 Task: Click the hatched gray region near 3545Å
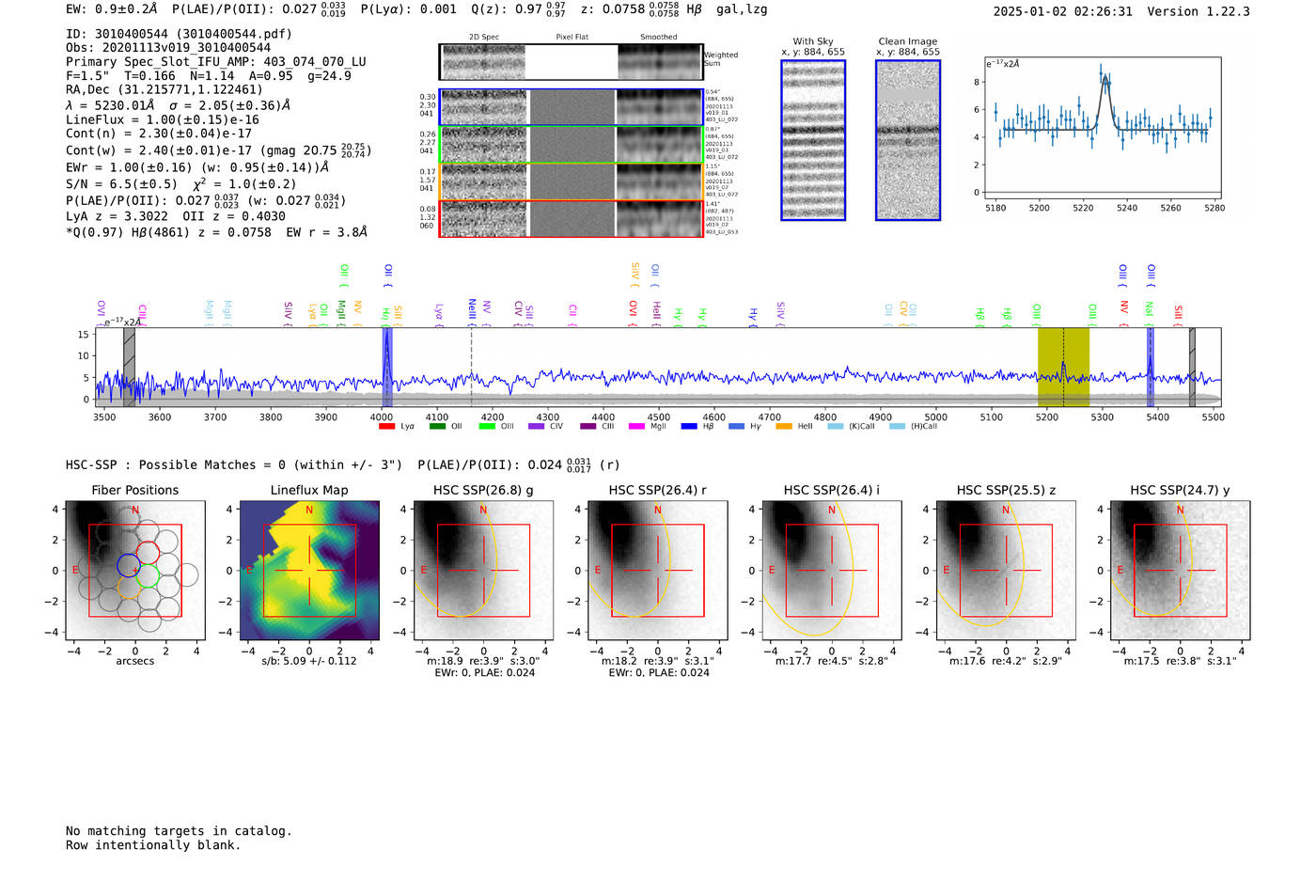(129, 368)
